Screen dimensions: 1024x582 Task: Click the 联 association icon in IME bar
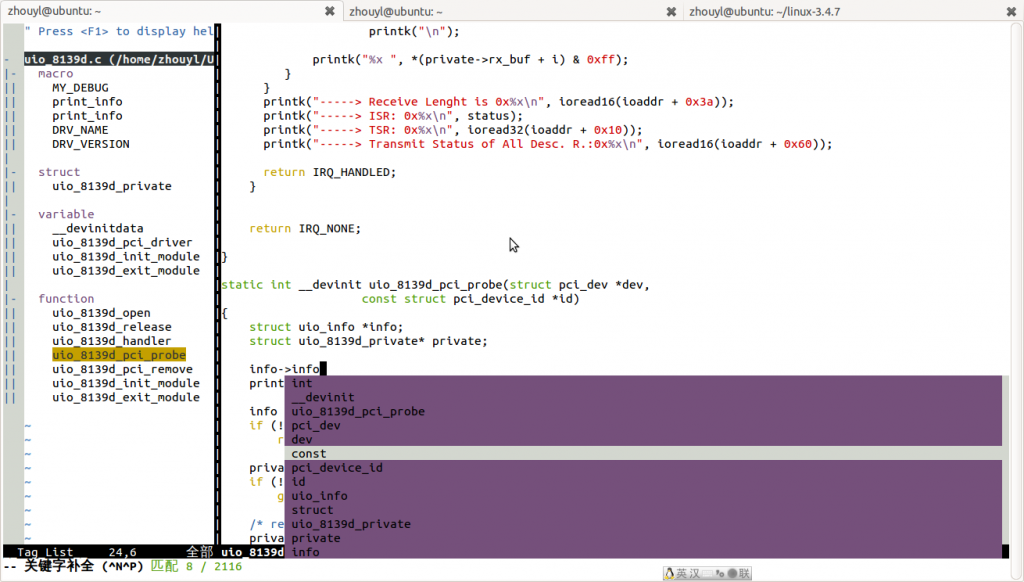744,573
